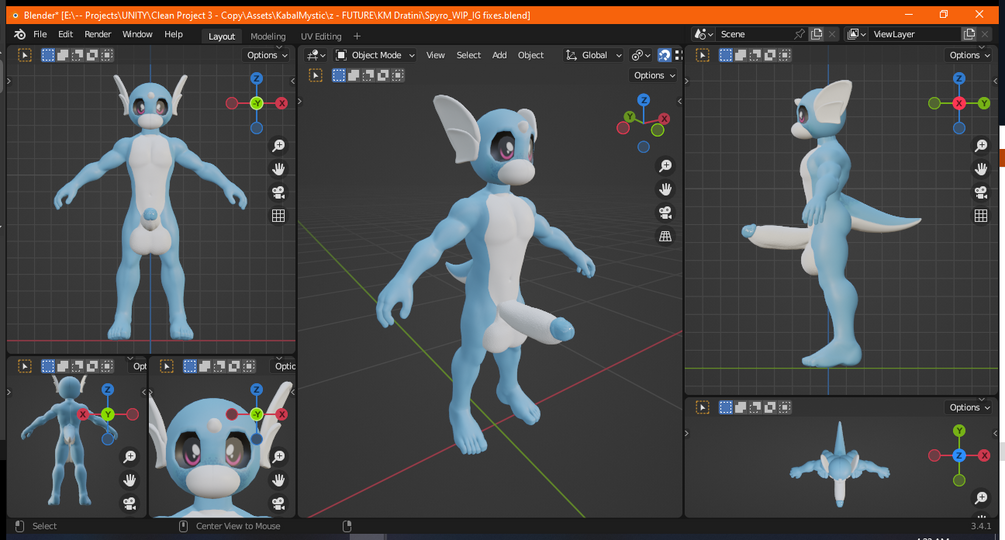
Task: Switch to the UV Editing workspace tab
Action: pos(321,37)
